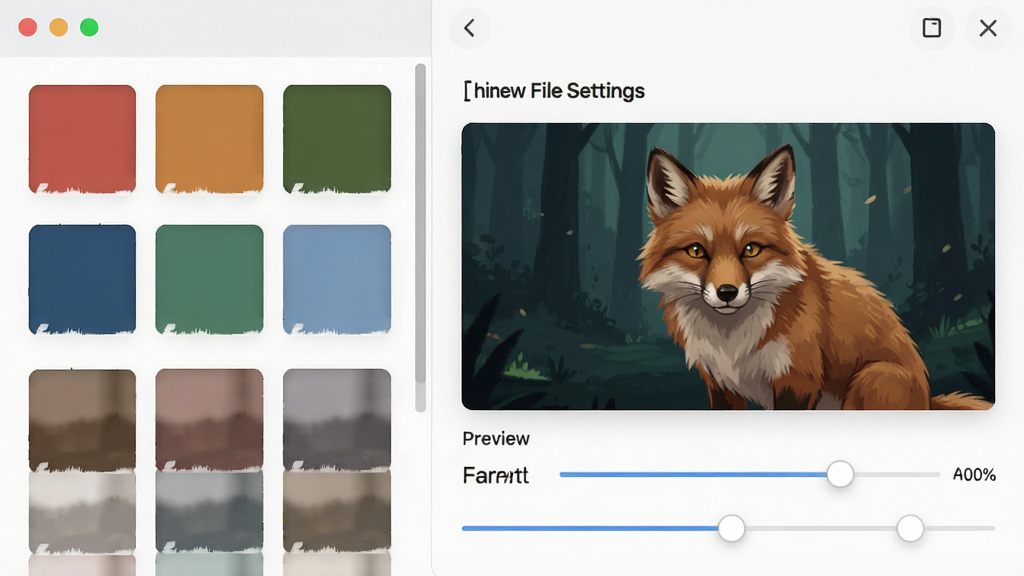The height and width of the screenshot is (576, 1024).
Task: Pick the slate blue-gray texture thumbnail
Action: click(210, 513)
